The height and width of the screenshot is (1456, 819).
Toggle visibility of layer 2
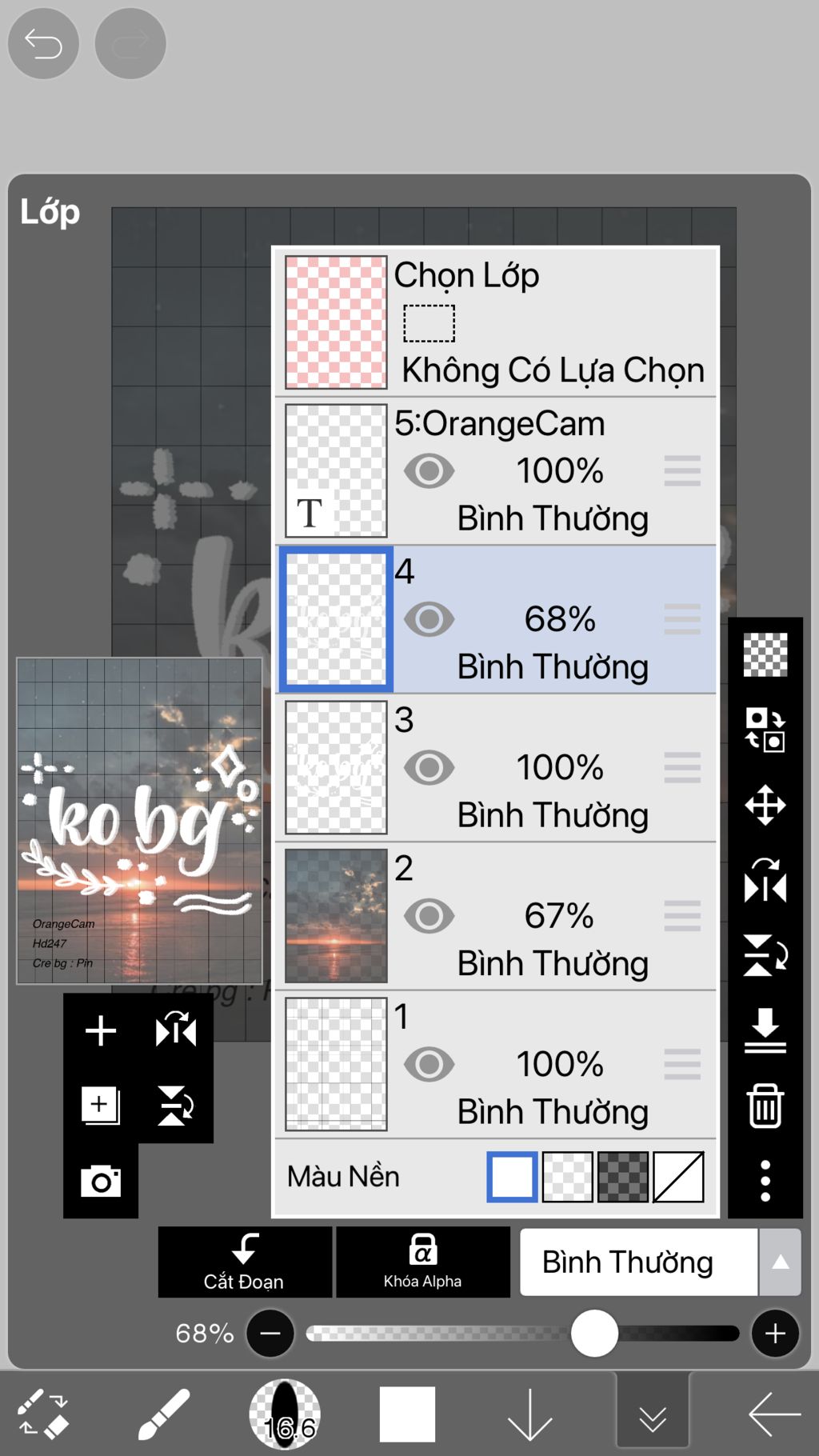(429, 916)
